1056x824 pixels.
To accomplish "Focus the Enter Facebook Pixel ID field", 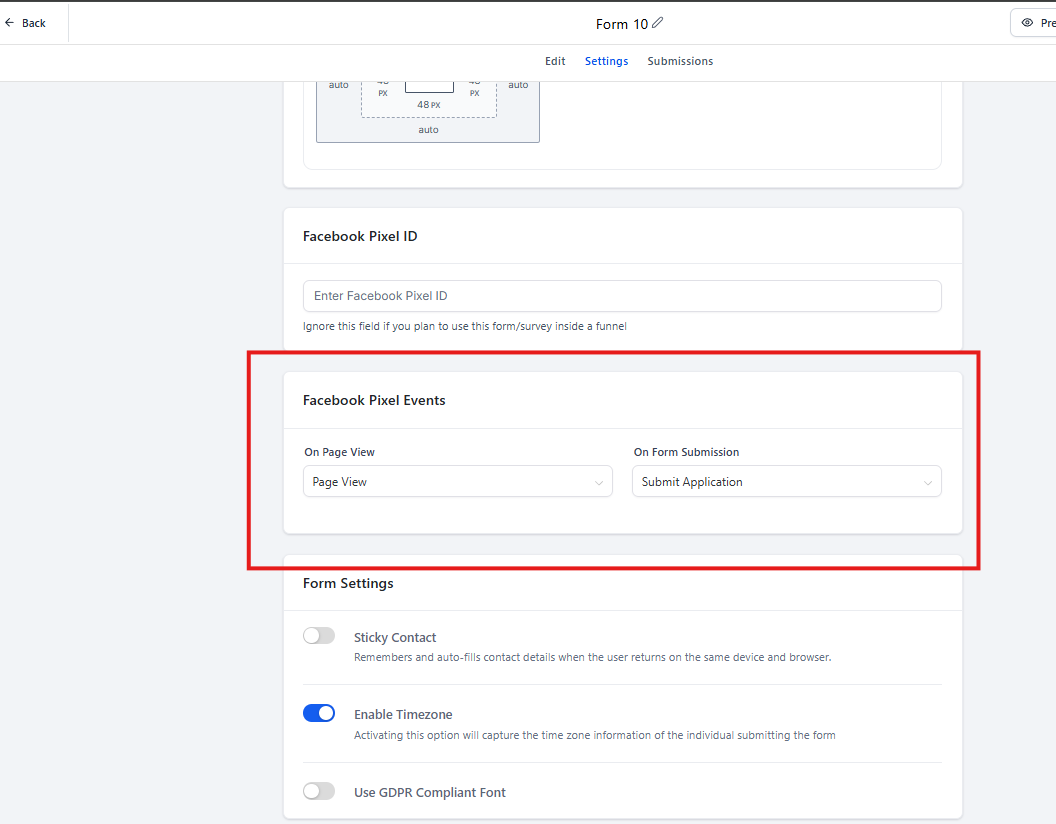I will pyautogui.click(x=622, y=296).
